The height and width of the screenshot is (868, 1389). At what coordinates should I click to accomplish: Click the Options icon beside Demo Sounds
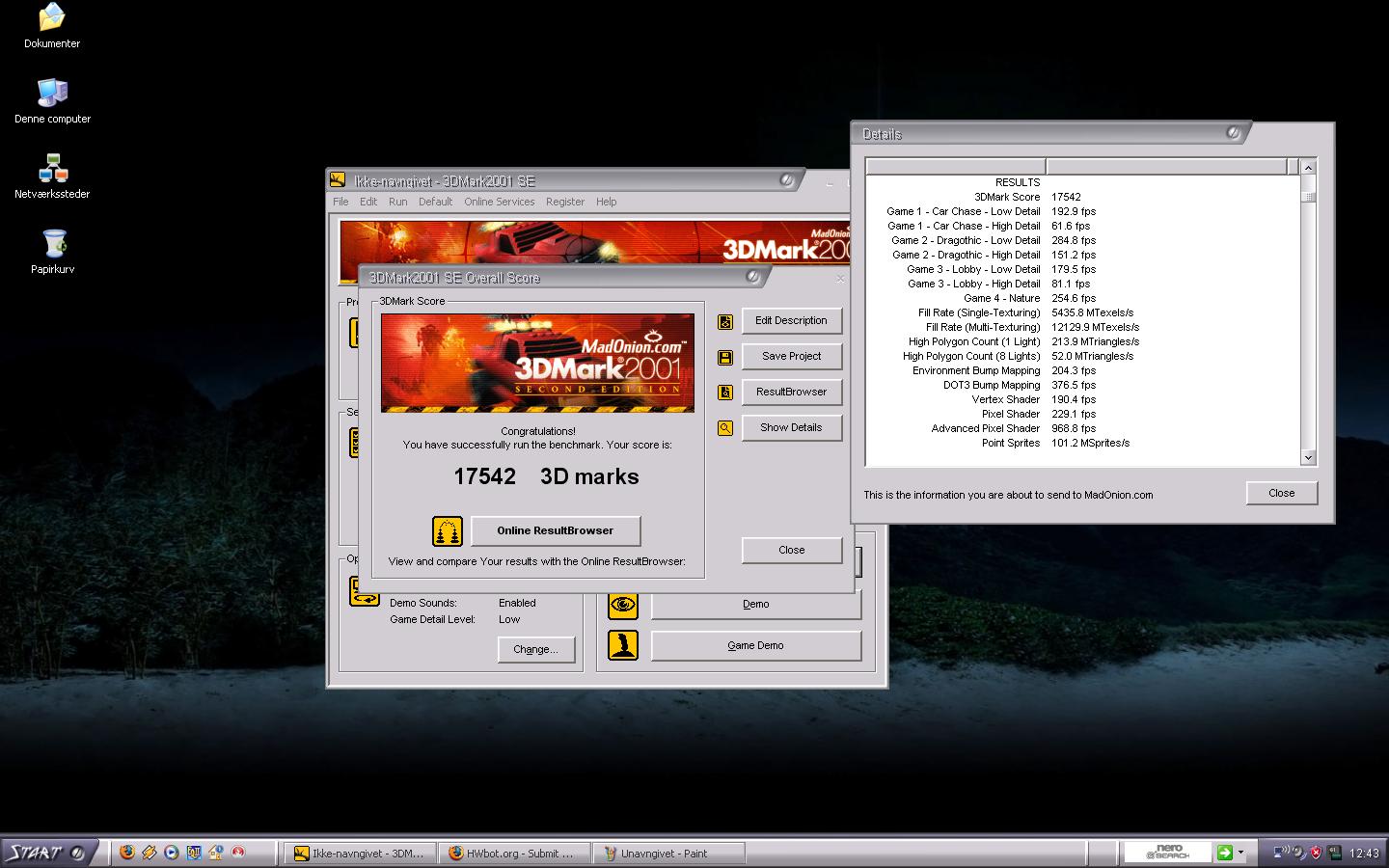pos(364,591)
